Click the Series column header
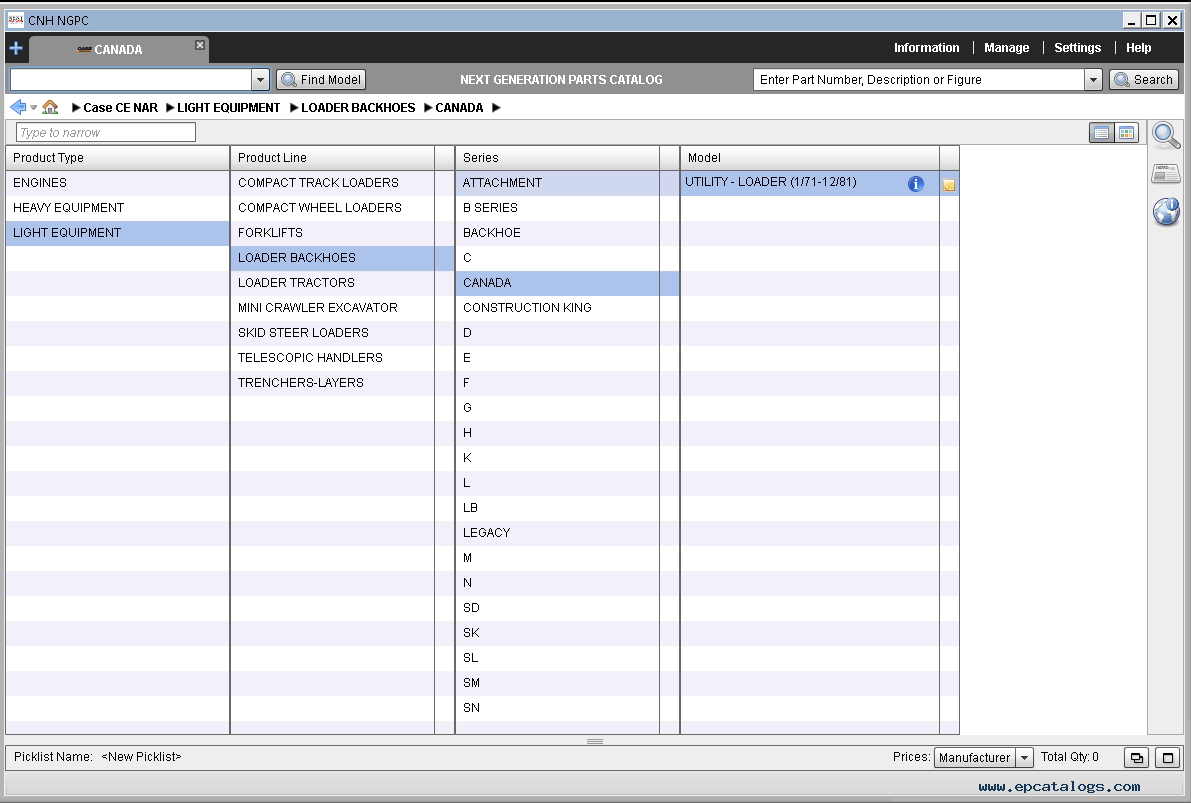 [x=558, y=158]
